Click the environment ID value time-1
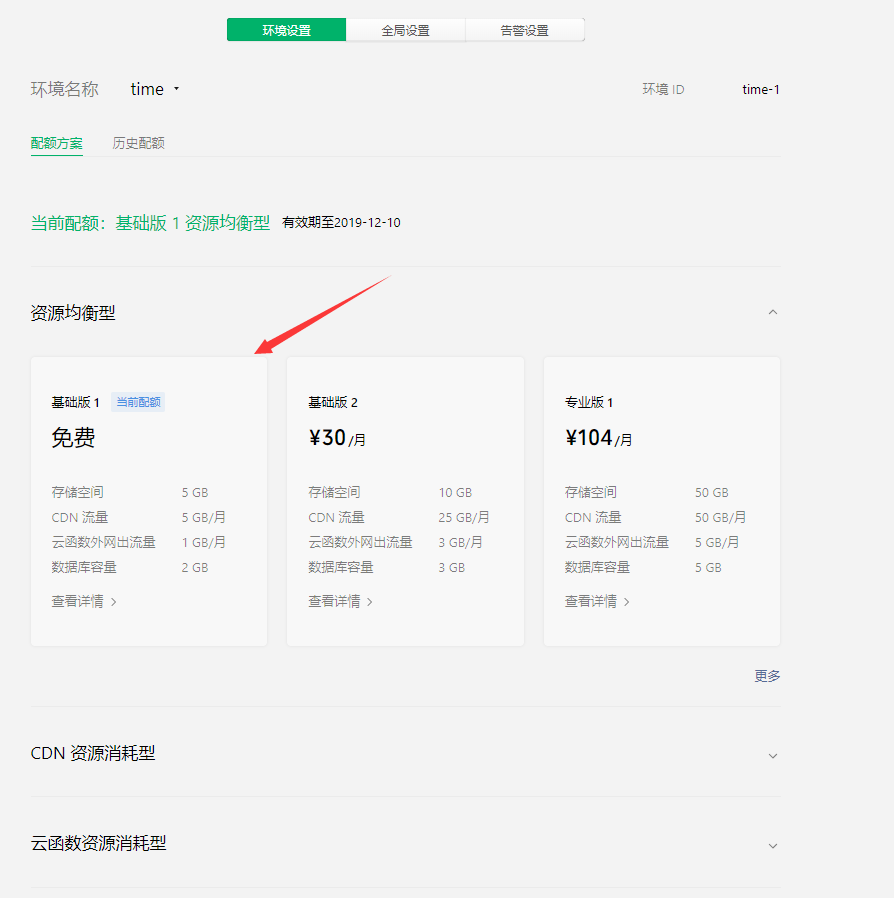The image size is (894, 898). pyautogui.click(x=760, y=89)
